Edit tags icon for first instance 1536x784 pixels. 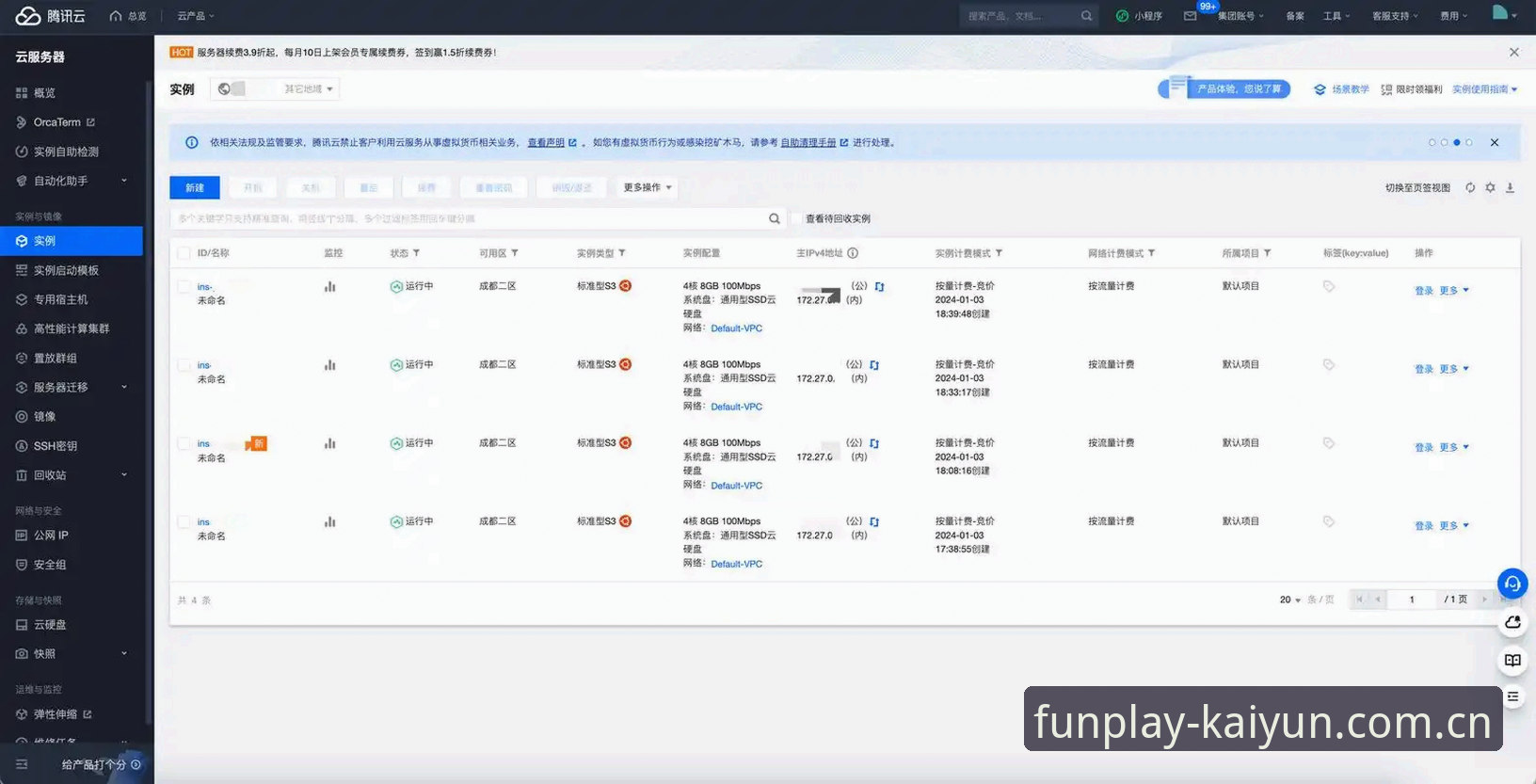(x=1329, y=286)
